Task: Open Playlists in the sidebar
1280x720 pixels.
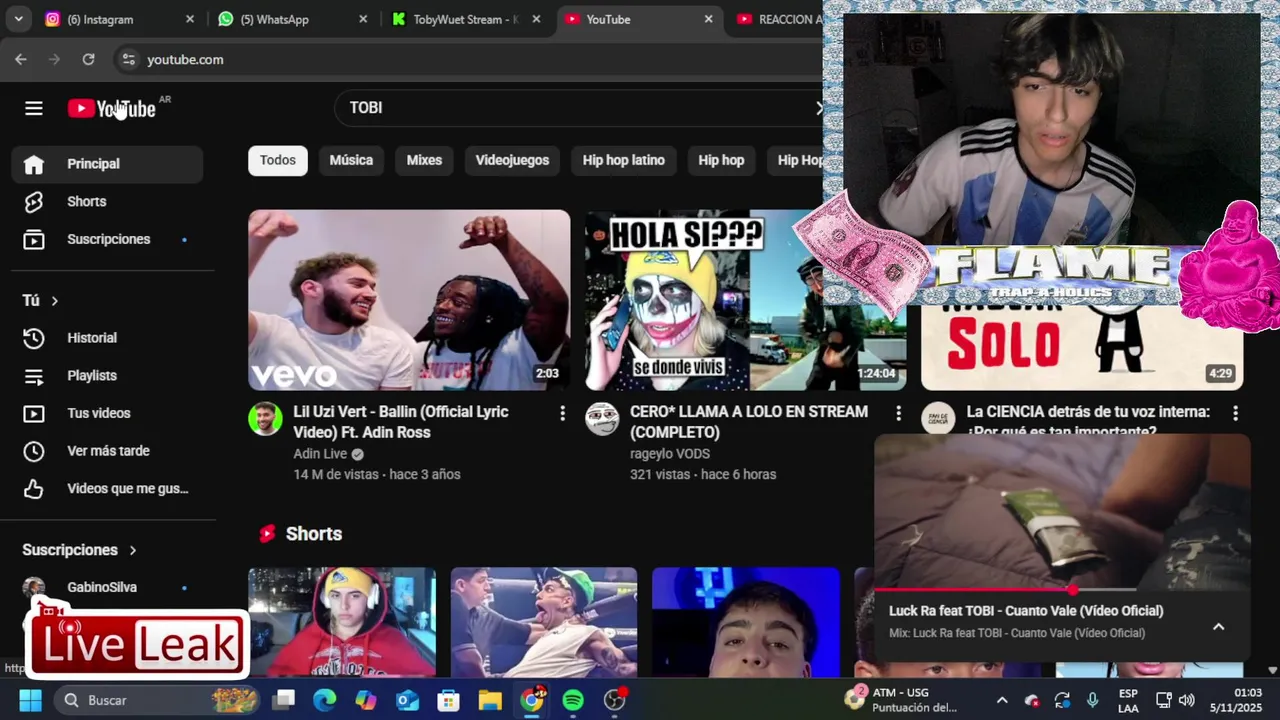Action: coord(107,376)
